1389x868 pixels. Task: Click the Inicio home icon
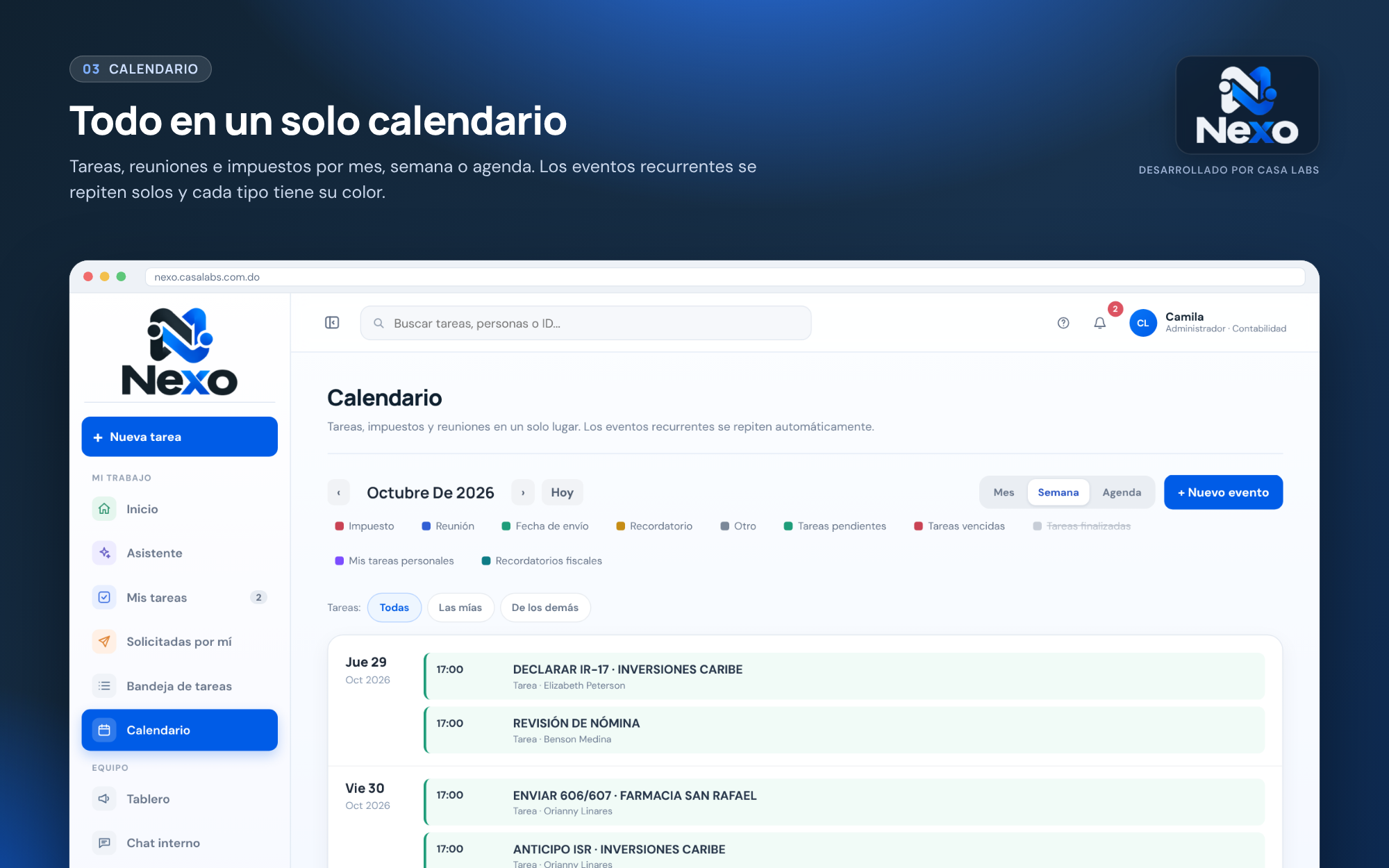pos(104,508)
